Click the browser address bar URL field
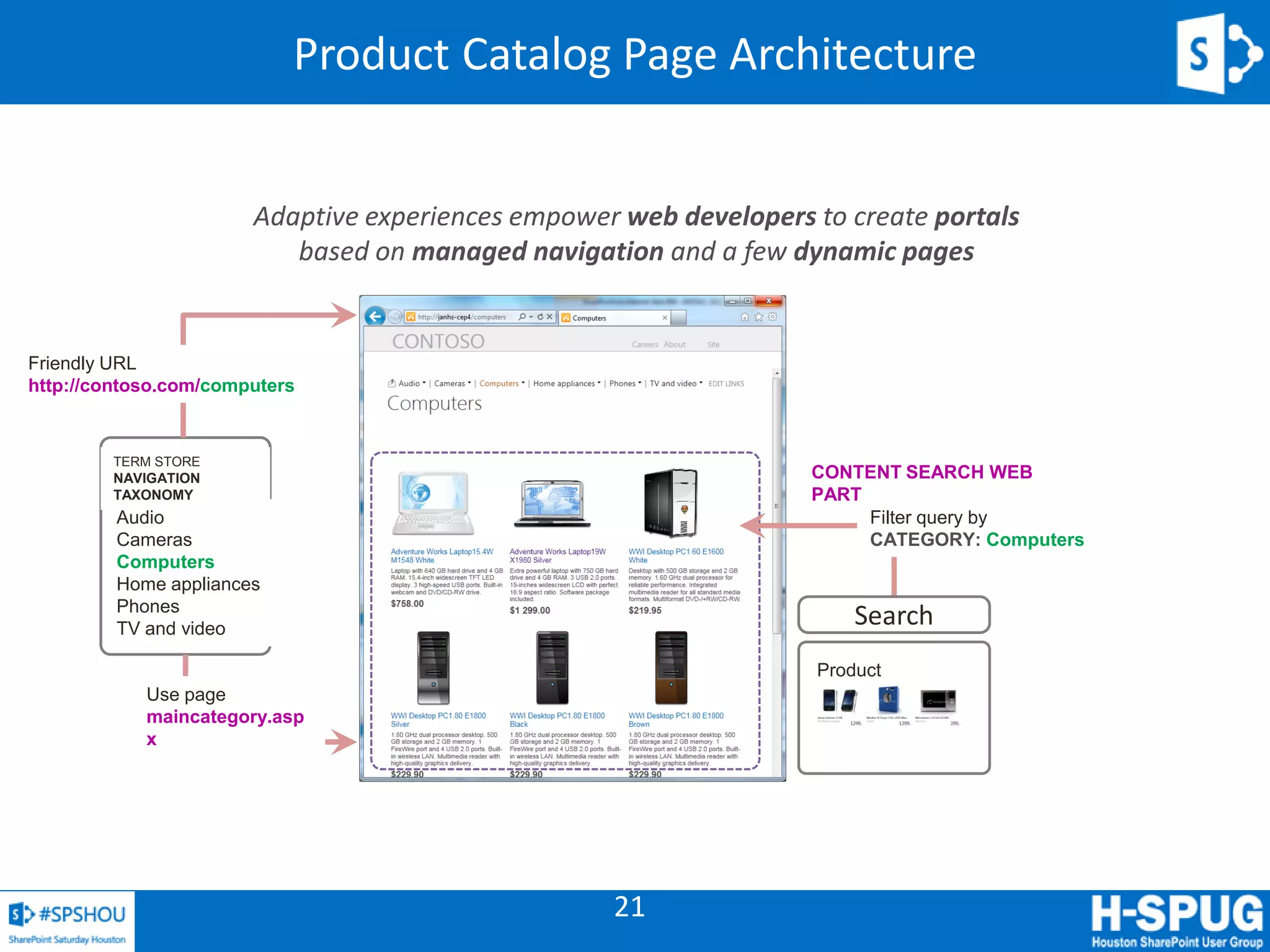This screenshot has width=1270, height=952. [x=462, y=317]
